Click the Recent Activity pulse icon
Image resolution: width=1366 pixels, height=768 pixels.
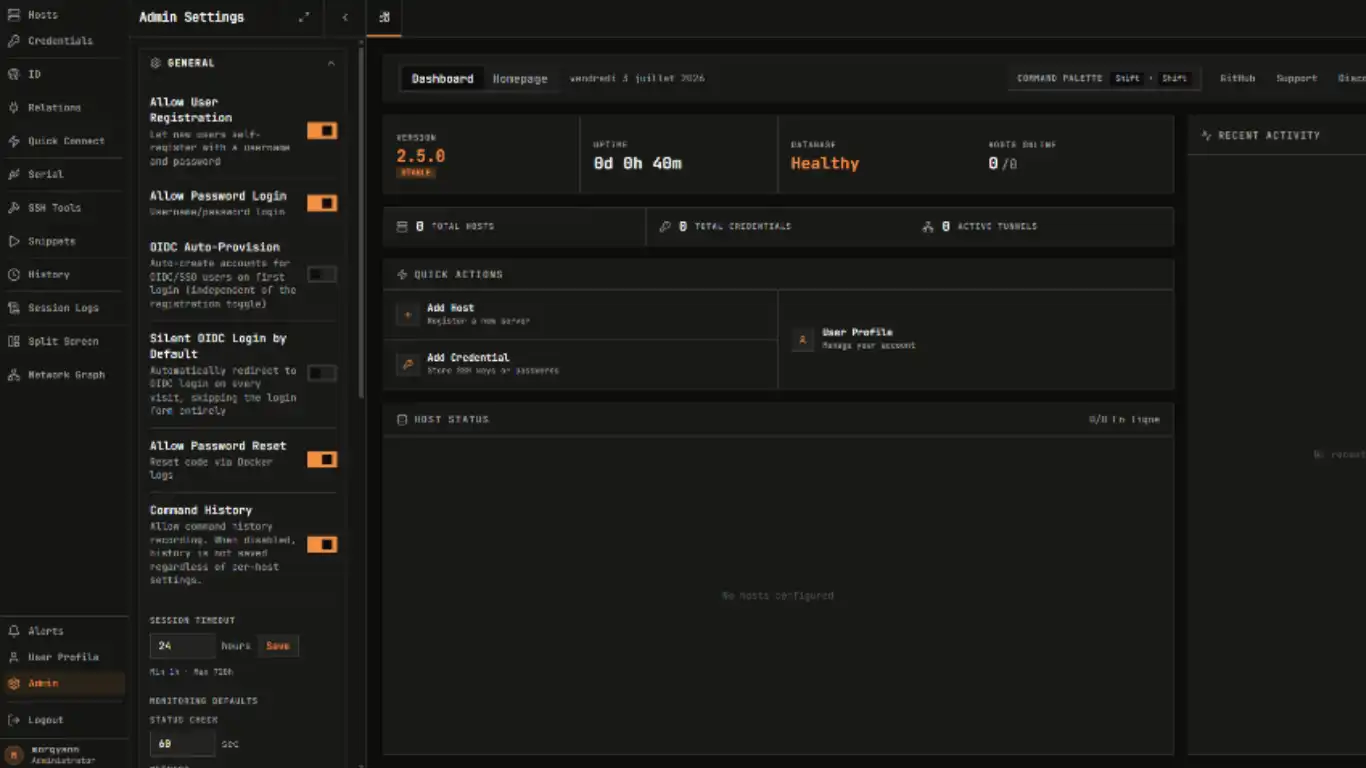click(x=1206, y=135)
